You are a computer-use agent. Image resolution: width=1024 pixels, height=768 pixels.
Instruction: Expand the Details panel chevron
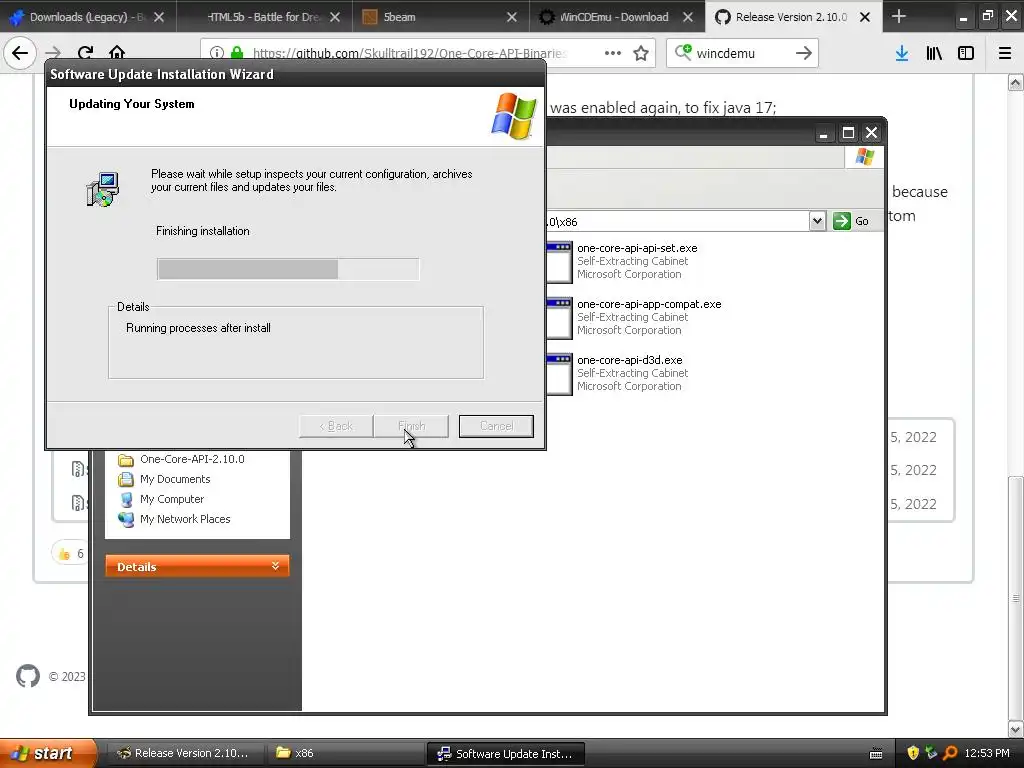pos(276,566)
